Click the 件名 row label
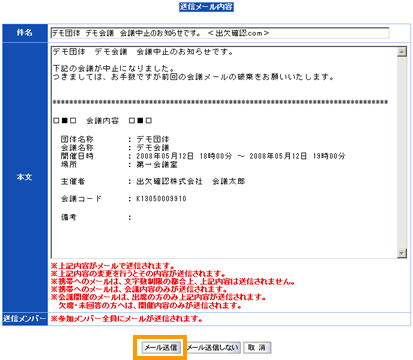The image size is (413, 360). click(25, 33)
